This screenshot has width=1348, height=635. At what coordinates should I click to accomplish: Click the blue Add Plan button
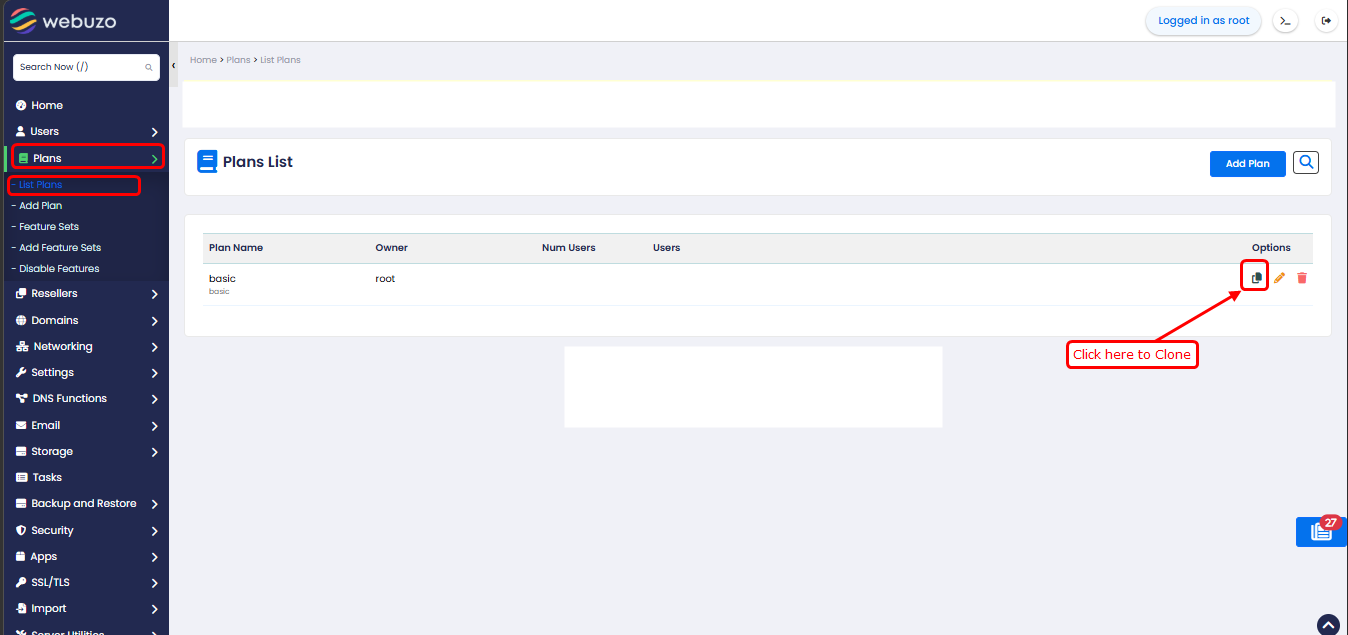(x=1247, y=164)
